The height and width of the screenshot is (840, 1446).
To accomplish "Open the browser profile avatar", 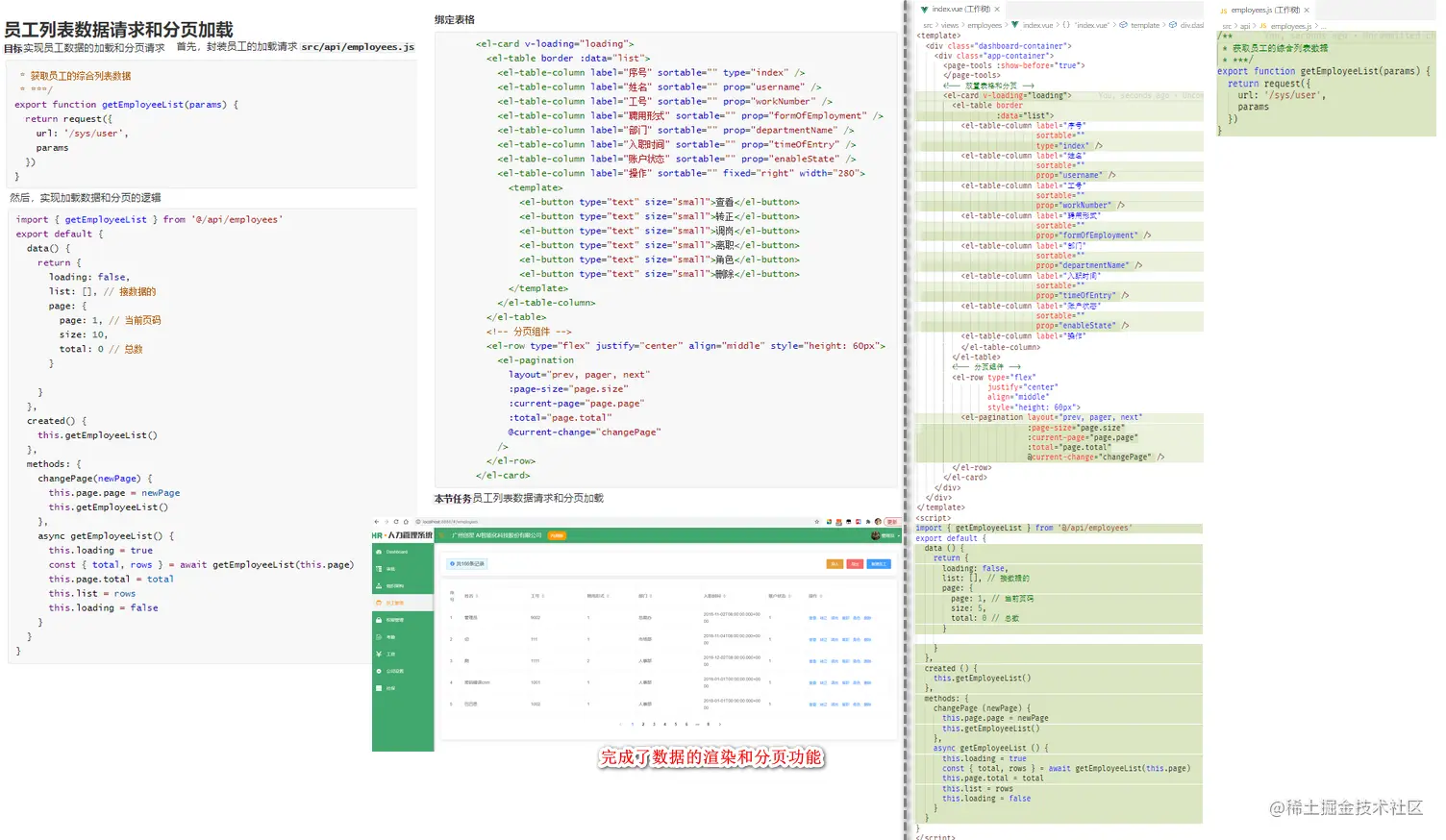I will pos(878,522).
